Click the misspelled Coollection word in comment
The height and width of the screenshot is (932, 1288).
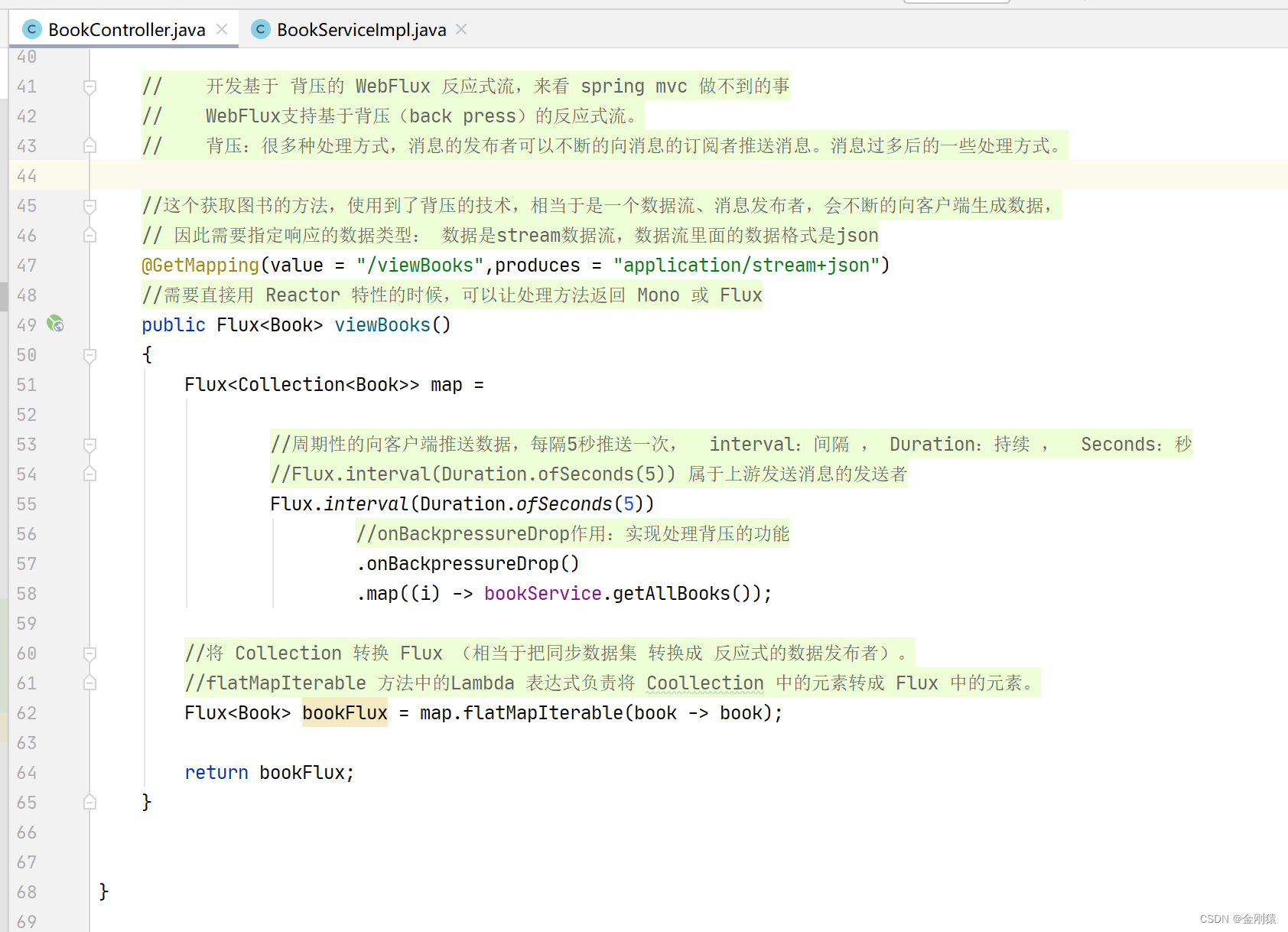(x=705, y=683)
